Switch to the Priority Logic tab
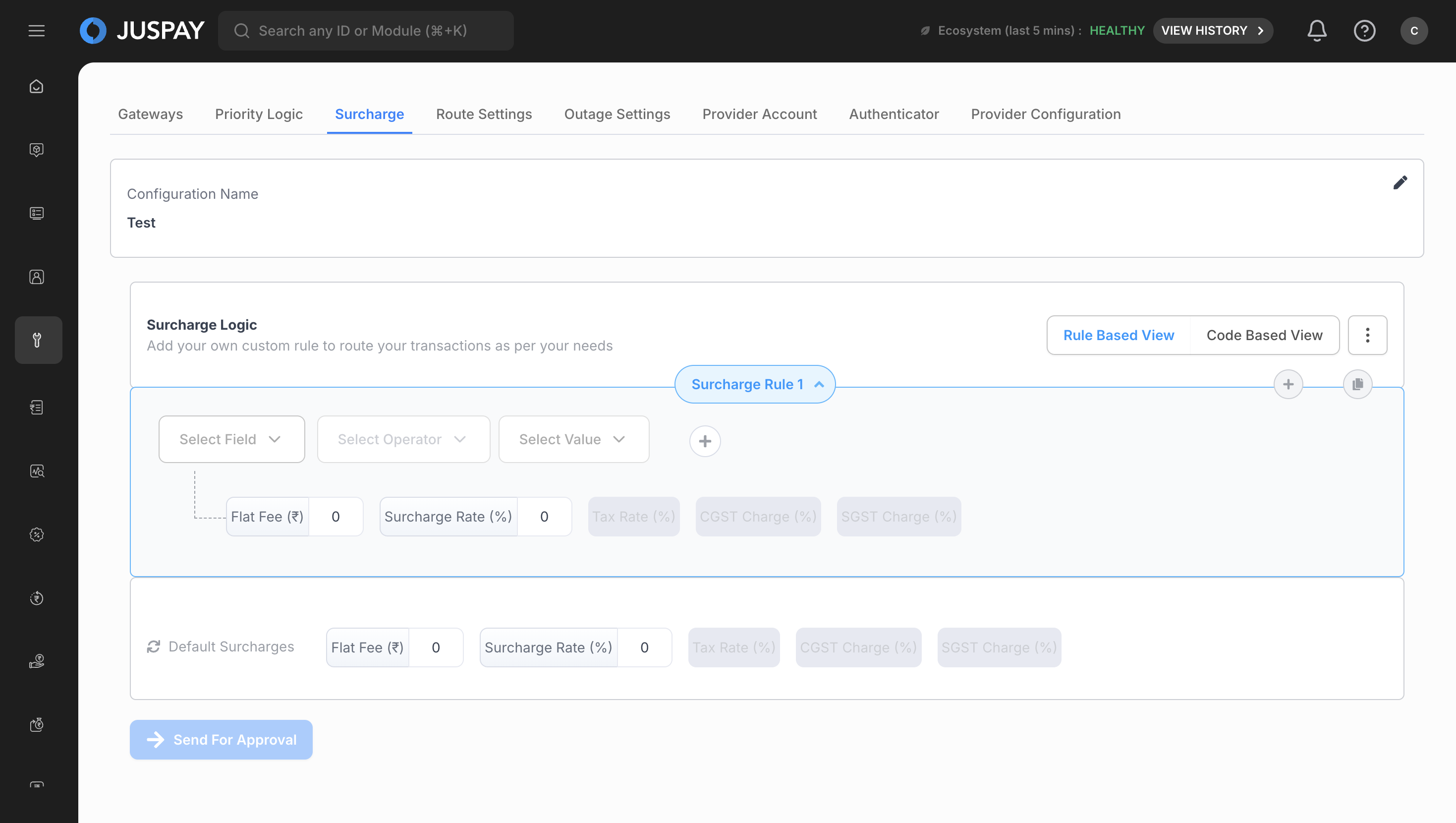This screenshot has width=1456, height=823. [x=259, y=114]
